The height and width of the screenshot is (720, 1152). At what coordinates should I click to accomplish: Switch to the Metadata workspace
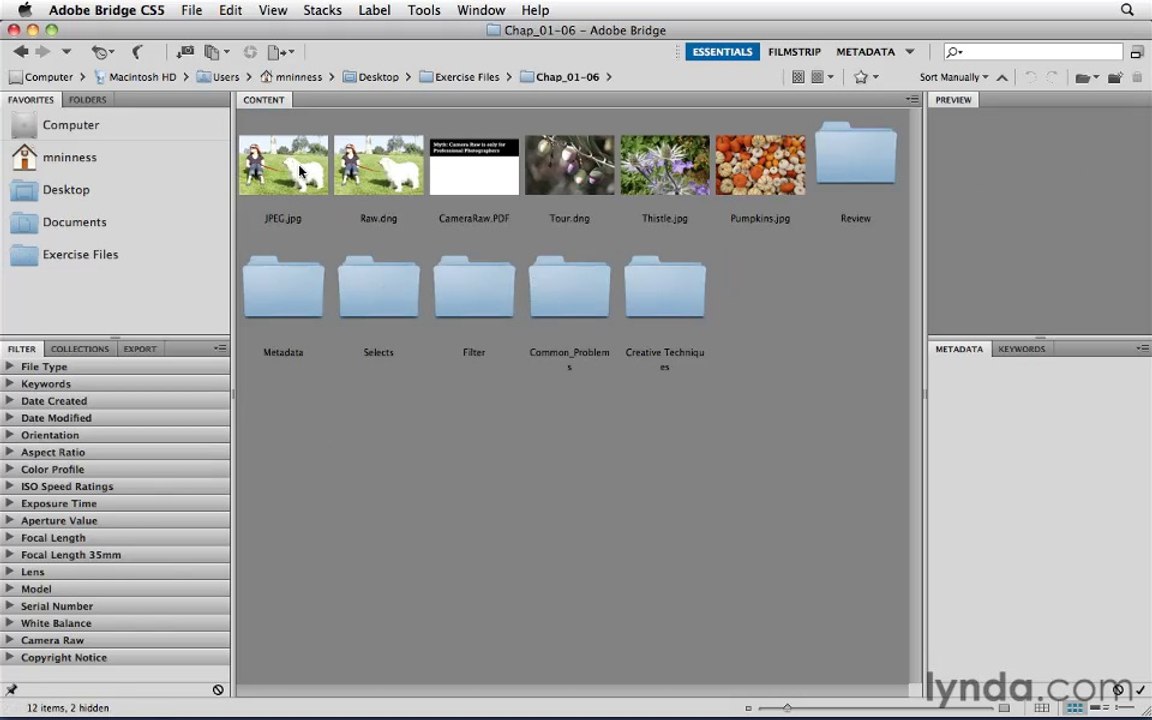click(865, 52)
